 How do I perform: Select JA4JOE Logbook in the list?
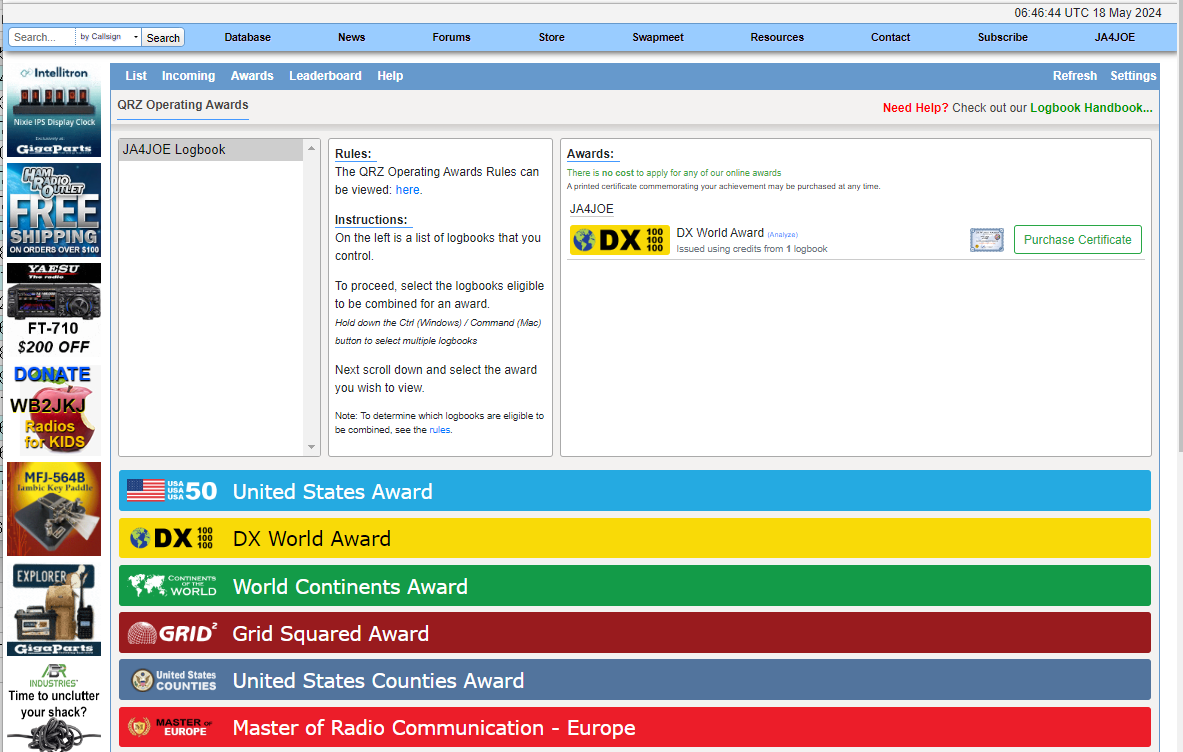pos(211,149)
